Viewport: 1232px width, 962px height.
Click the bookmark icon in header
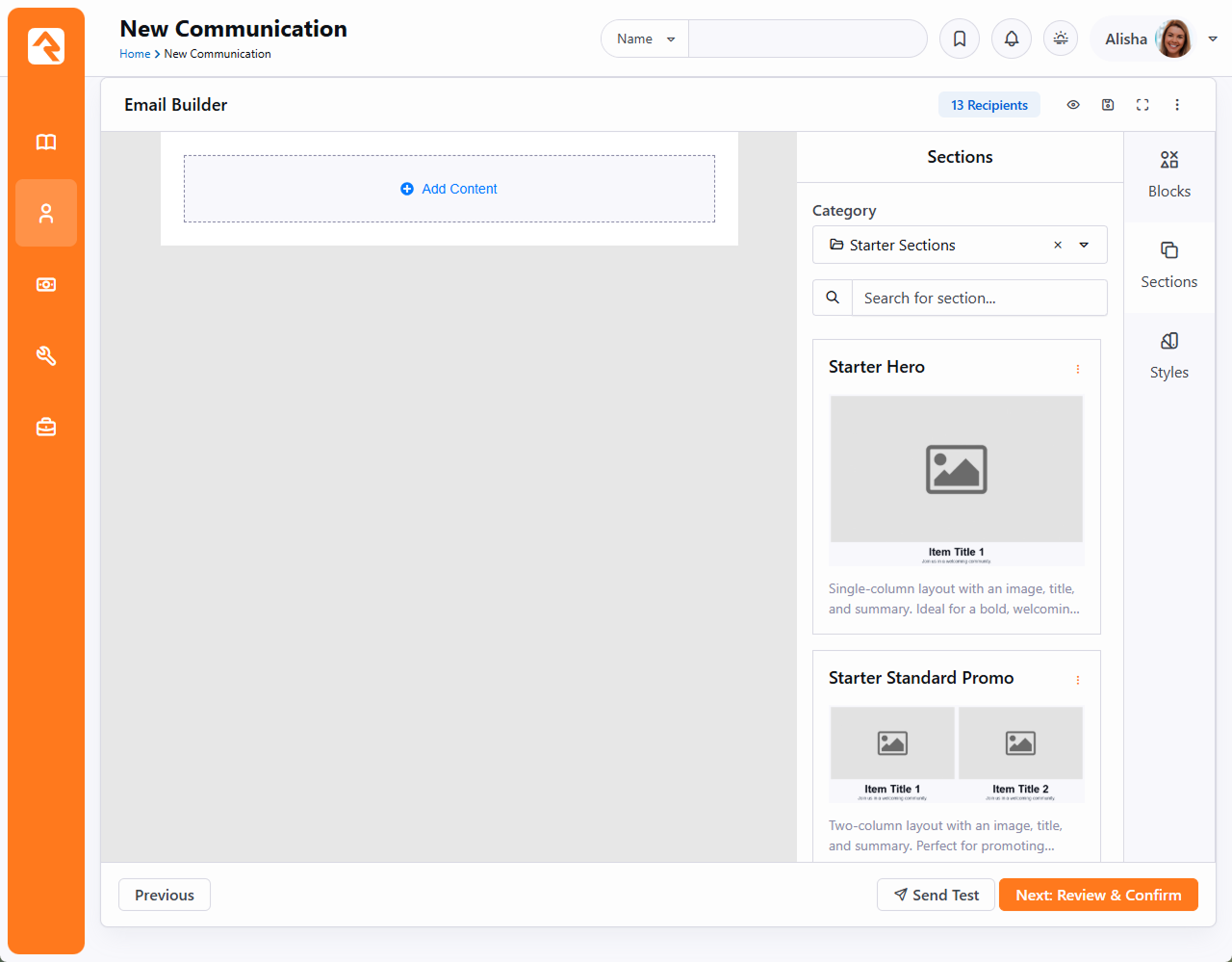click(x=960, y=39)
